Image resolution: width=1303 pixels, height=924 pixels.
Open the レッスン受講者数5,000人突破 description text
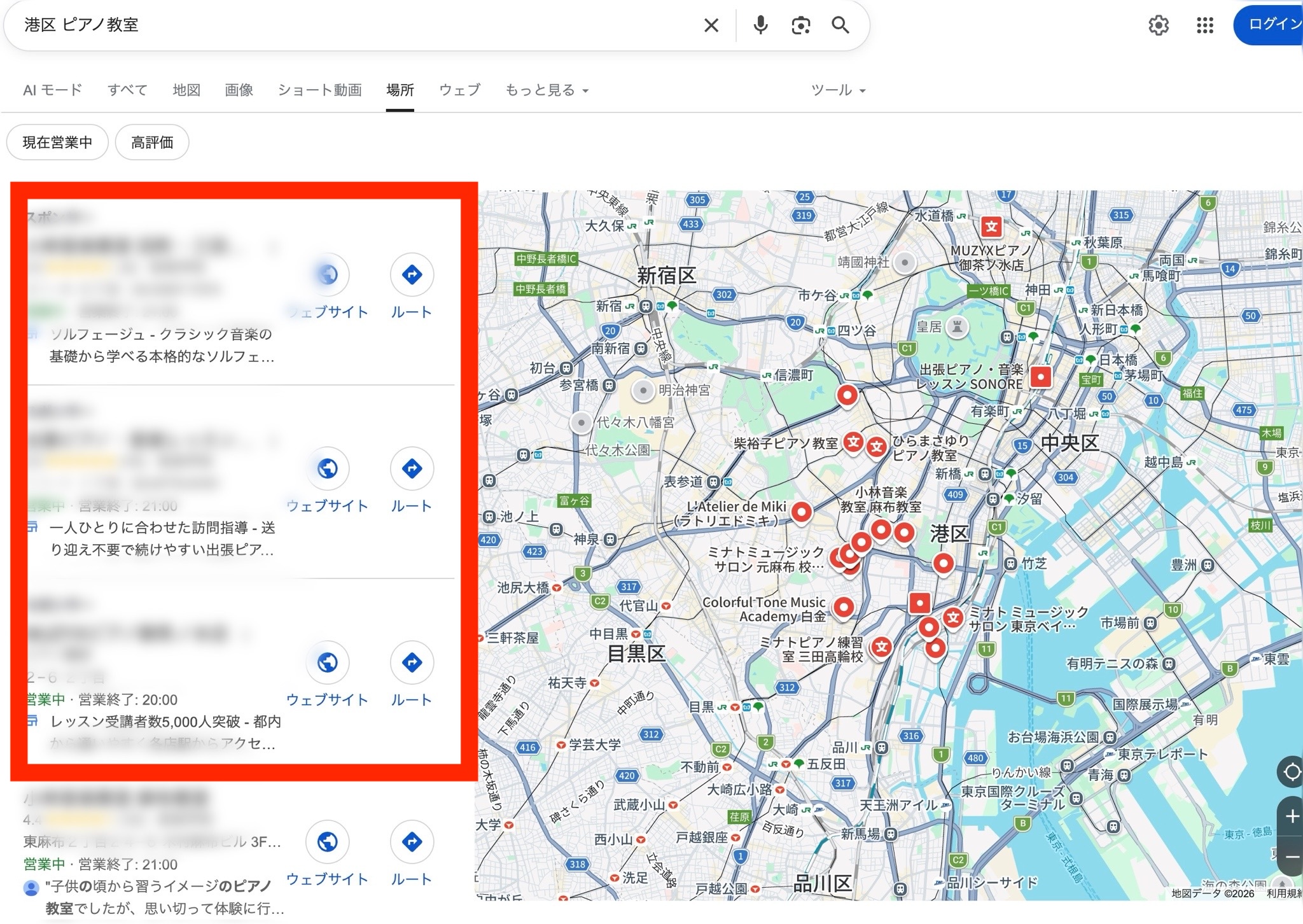coord(164,732)
